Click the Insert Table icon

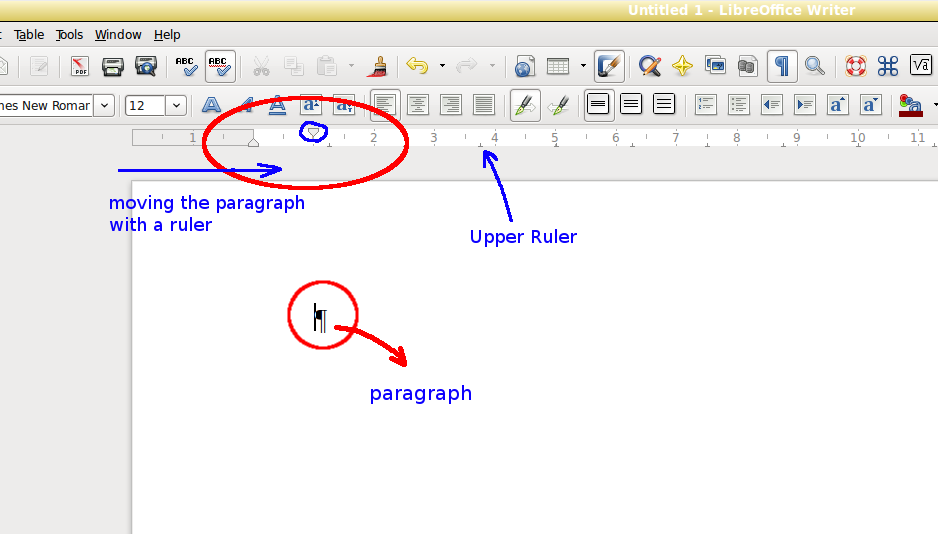[x=558, y=67]
